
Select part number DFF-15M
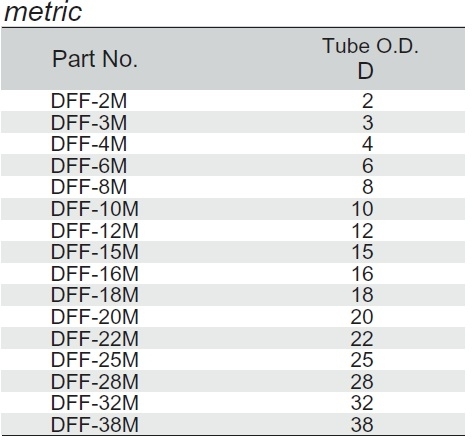(95, 252)
